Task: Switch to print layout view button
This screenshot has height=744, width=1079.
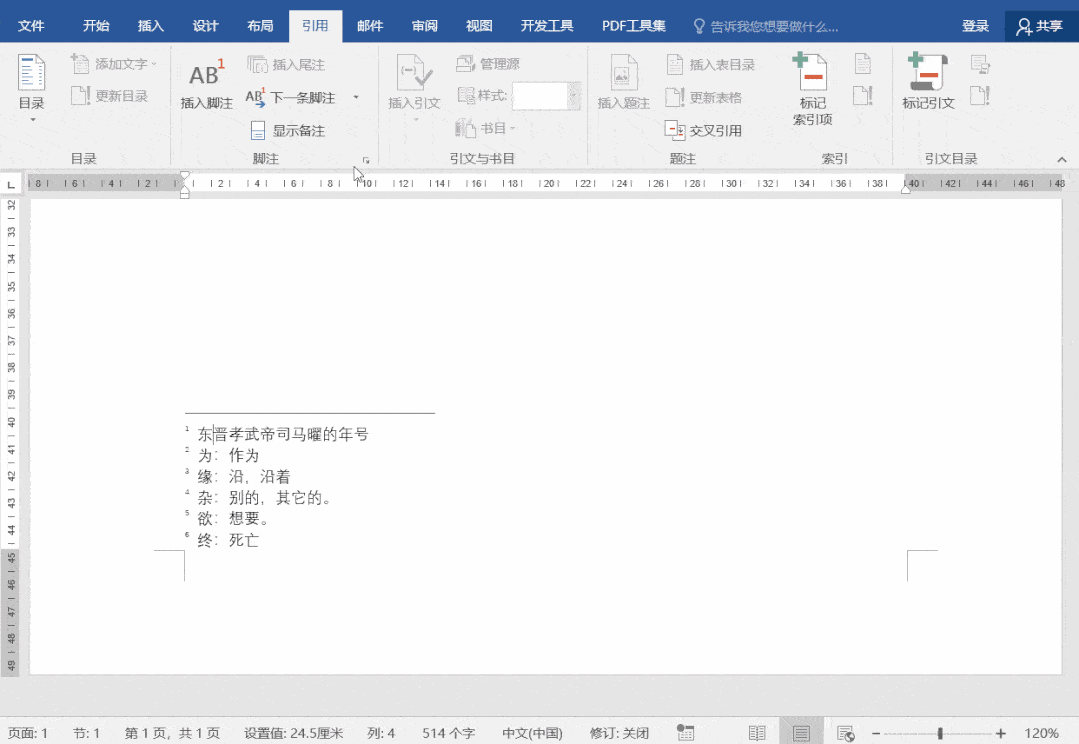Action: point(801,733)
